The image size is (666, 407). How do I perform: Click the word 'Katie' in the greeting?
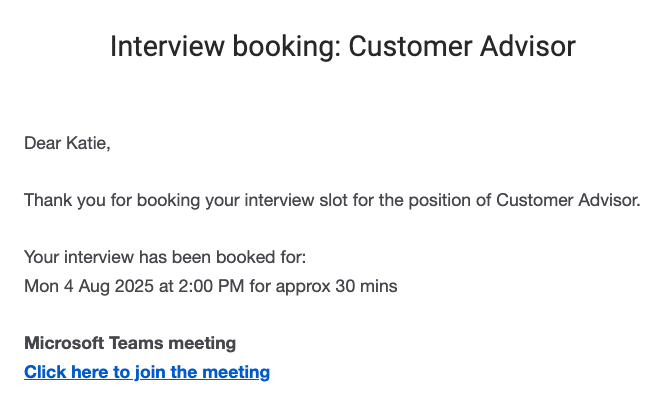[x=86, y=143]
